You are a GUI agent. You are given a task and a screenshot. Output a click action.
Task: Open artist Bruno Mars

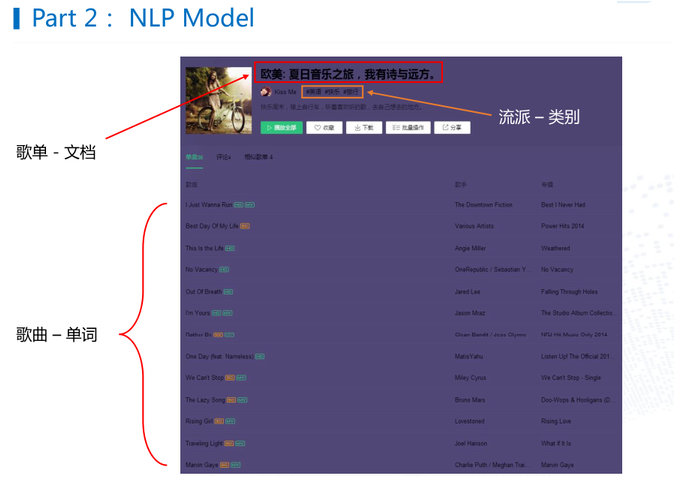point(470,400)
